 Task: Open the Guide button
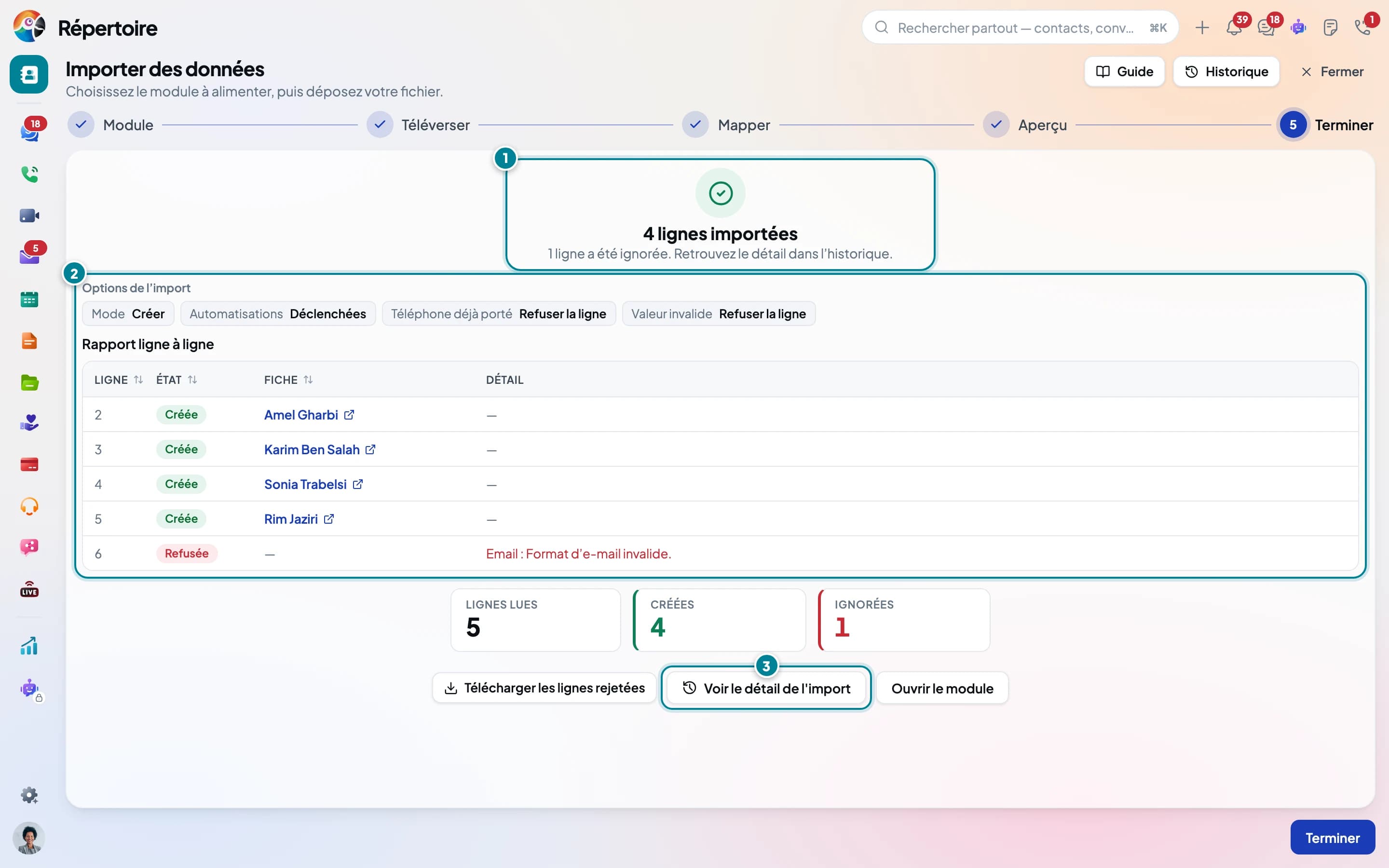pos(1124,72)
